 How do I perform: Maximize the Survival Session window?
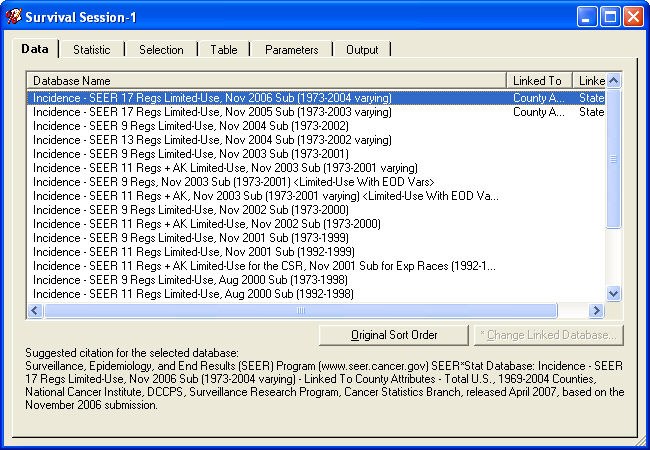pos(611,16)
